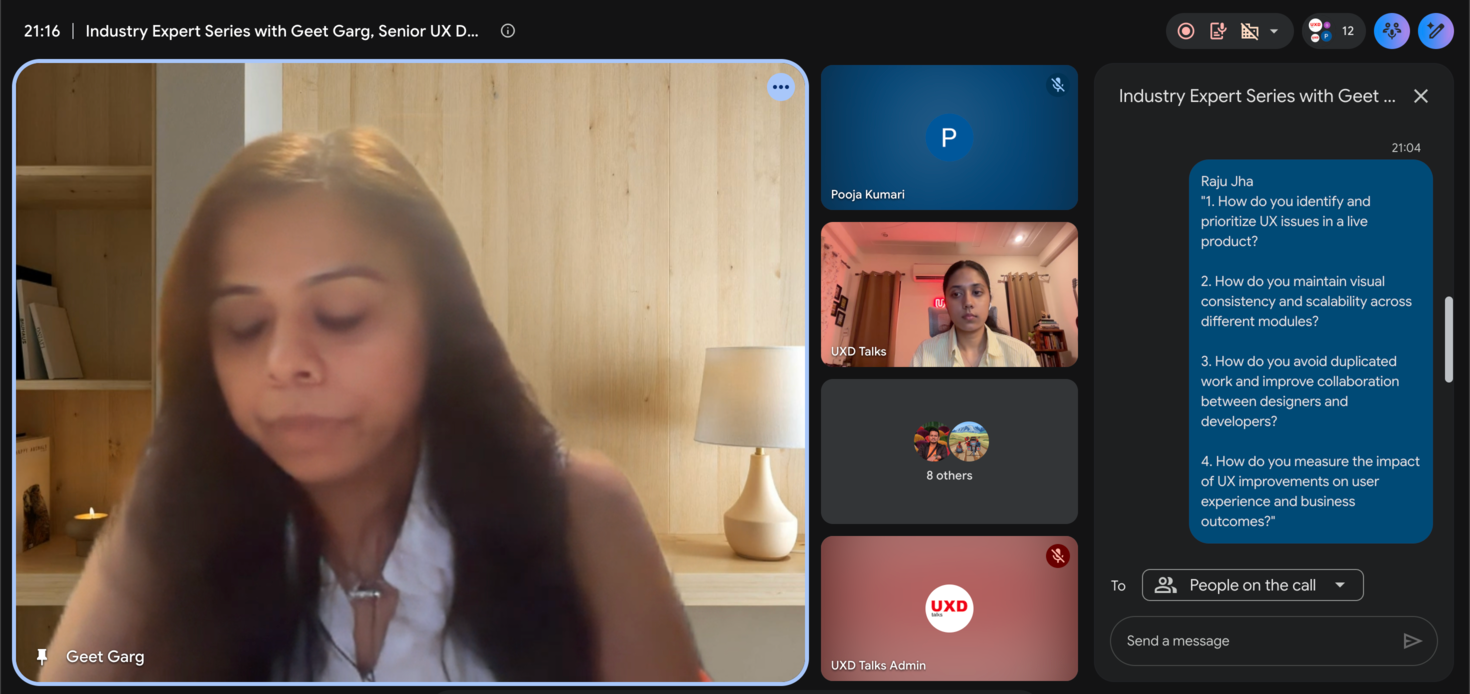This screenshot has width=1470, height=694.
Task: Click the recording indicator icon
Action: tap(1186, 31)
